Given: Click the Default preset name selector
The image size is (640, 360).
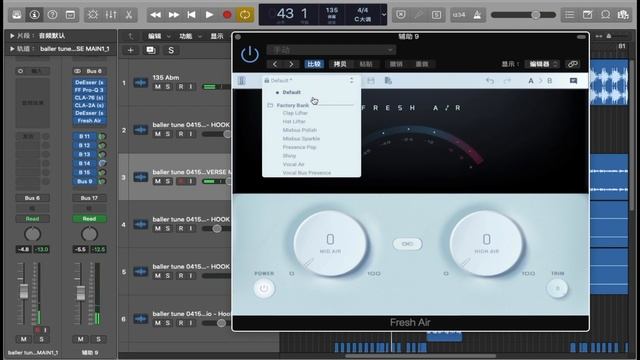Looking at the screenshot, I should pos(309,80).
